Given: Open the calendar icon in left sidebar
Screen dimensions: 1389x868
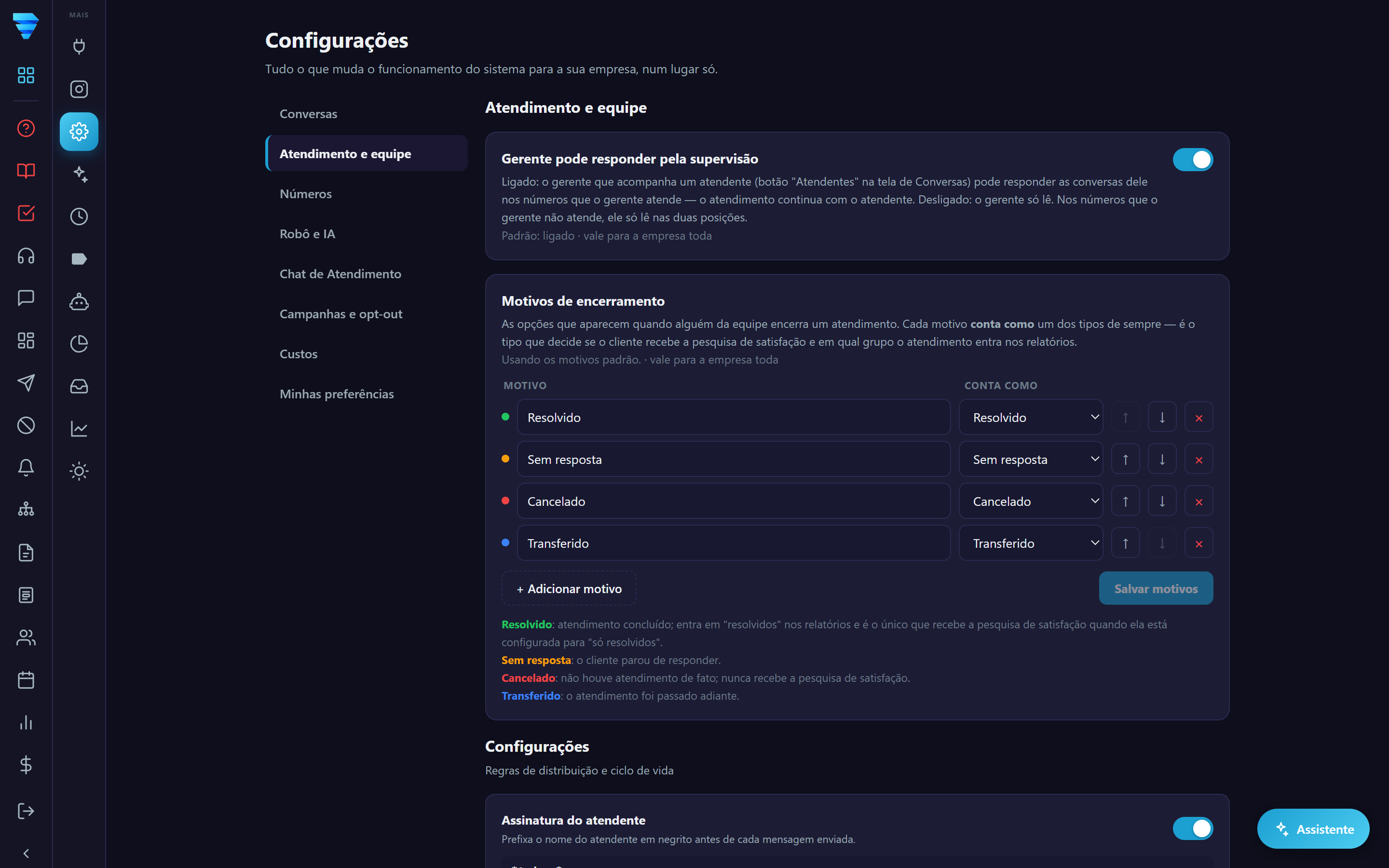Looking at the screenshot, I should click(x=26, y=680).
